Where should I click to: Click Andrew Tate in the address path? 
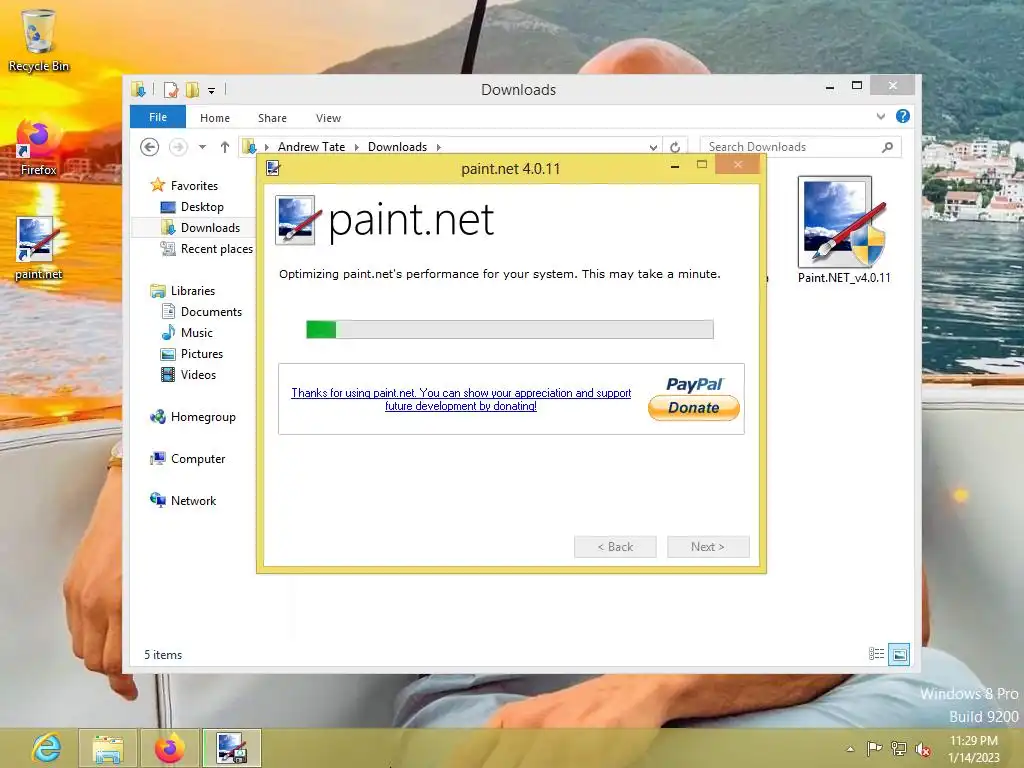[312, 147]
